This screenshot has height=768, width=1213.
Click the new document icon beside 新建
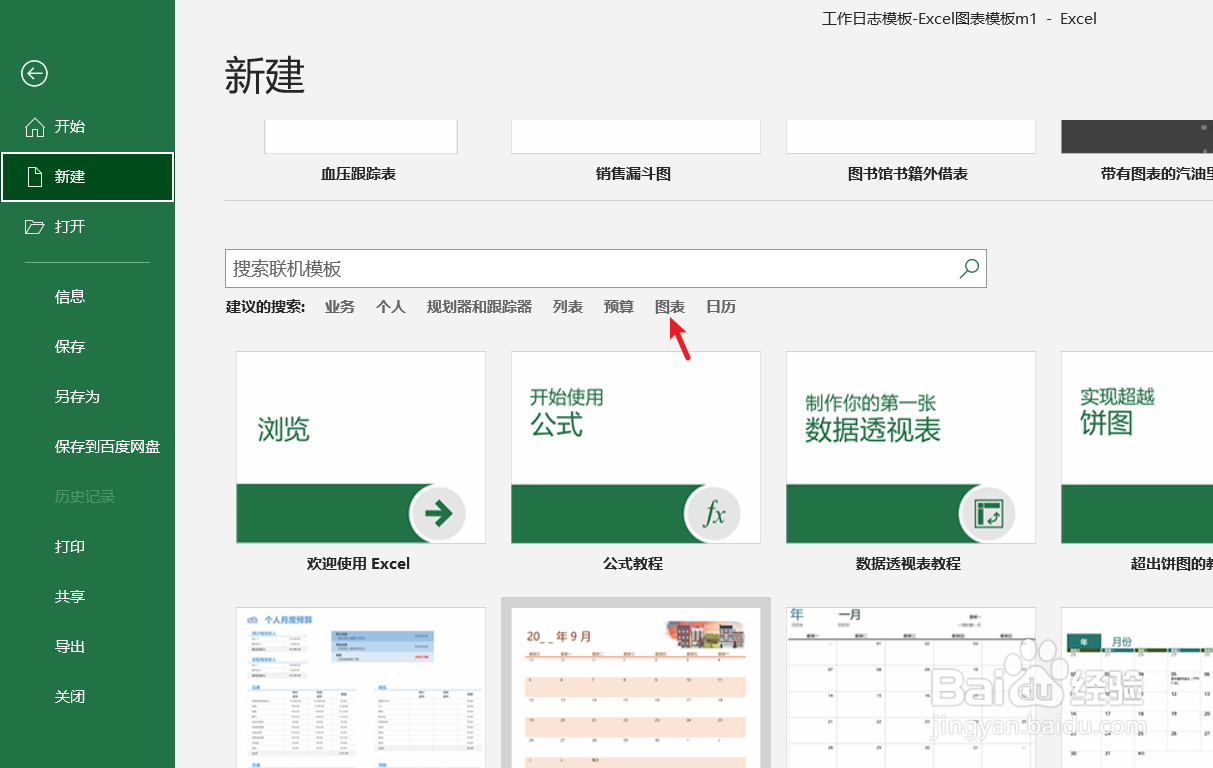[x=35, y=177]
